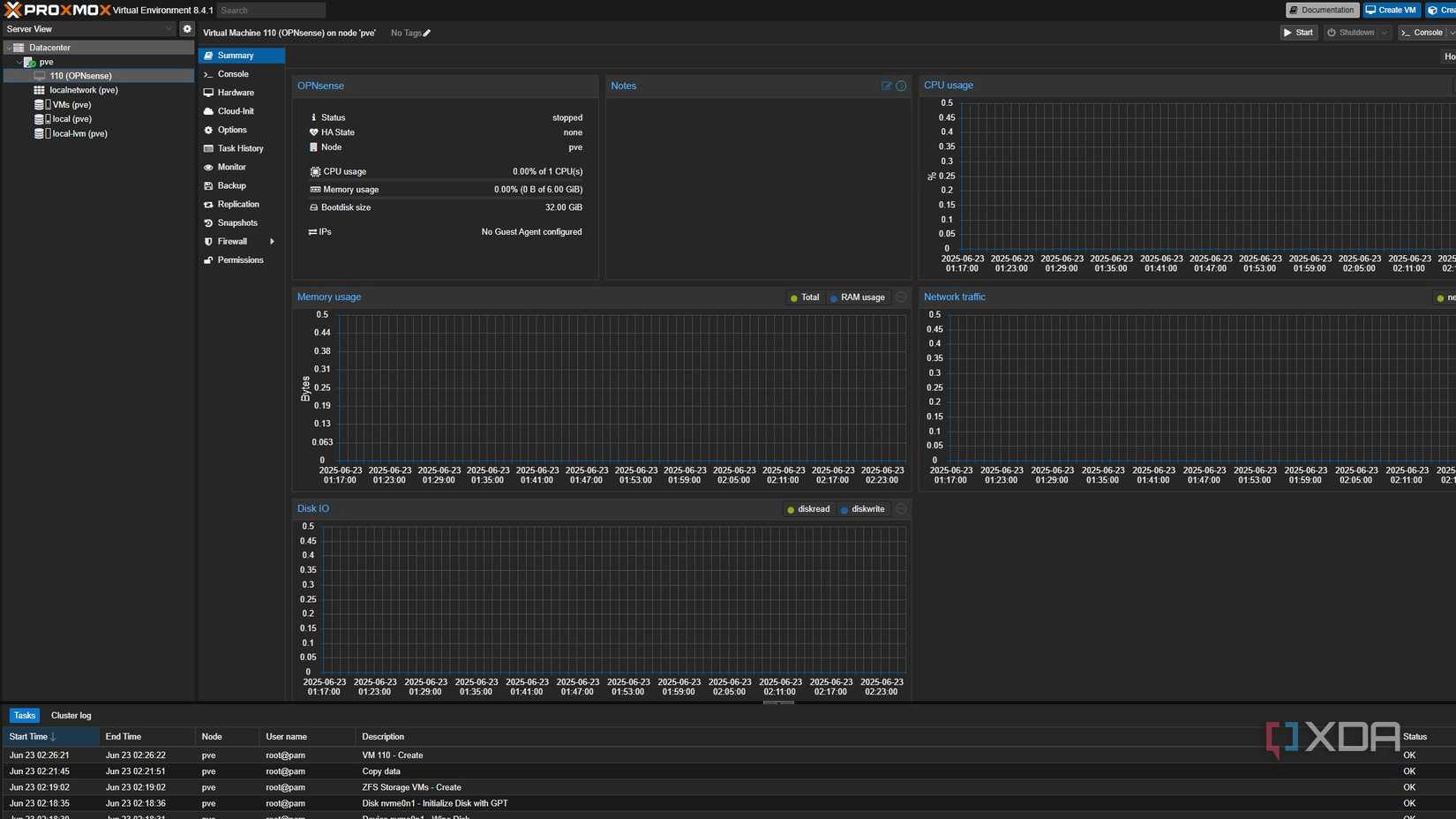Open Server View settings gear
Screen dimensions: 1456x819
click(187, 29)
